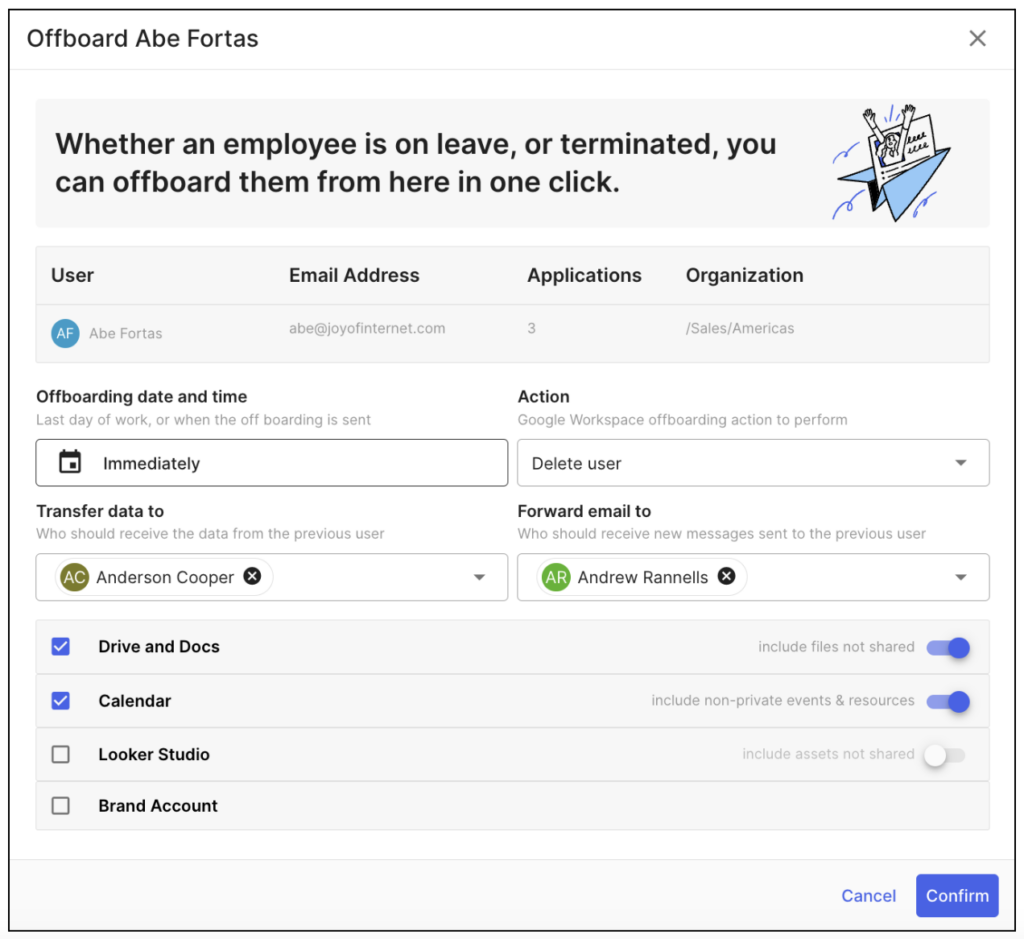Click the Looker Studio label

154,754
